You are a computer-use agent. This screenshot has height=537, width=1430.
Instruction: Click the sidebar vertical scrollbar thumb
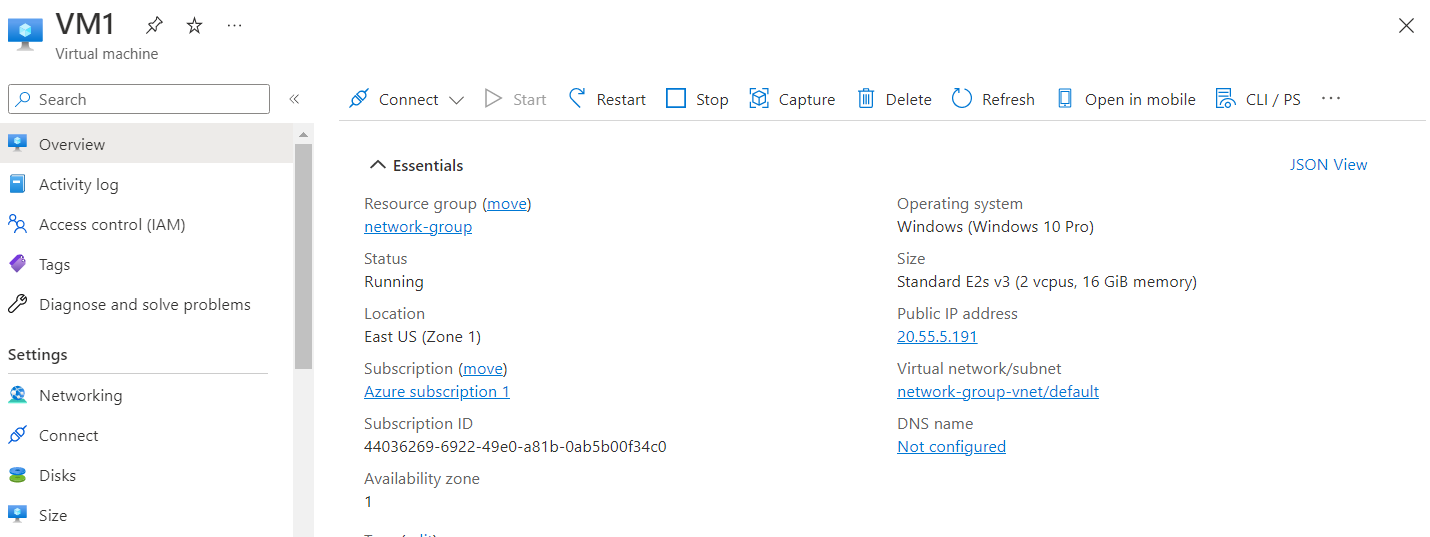(x=303, y=256)
